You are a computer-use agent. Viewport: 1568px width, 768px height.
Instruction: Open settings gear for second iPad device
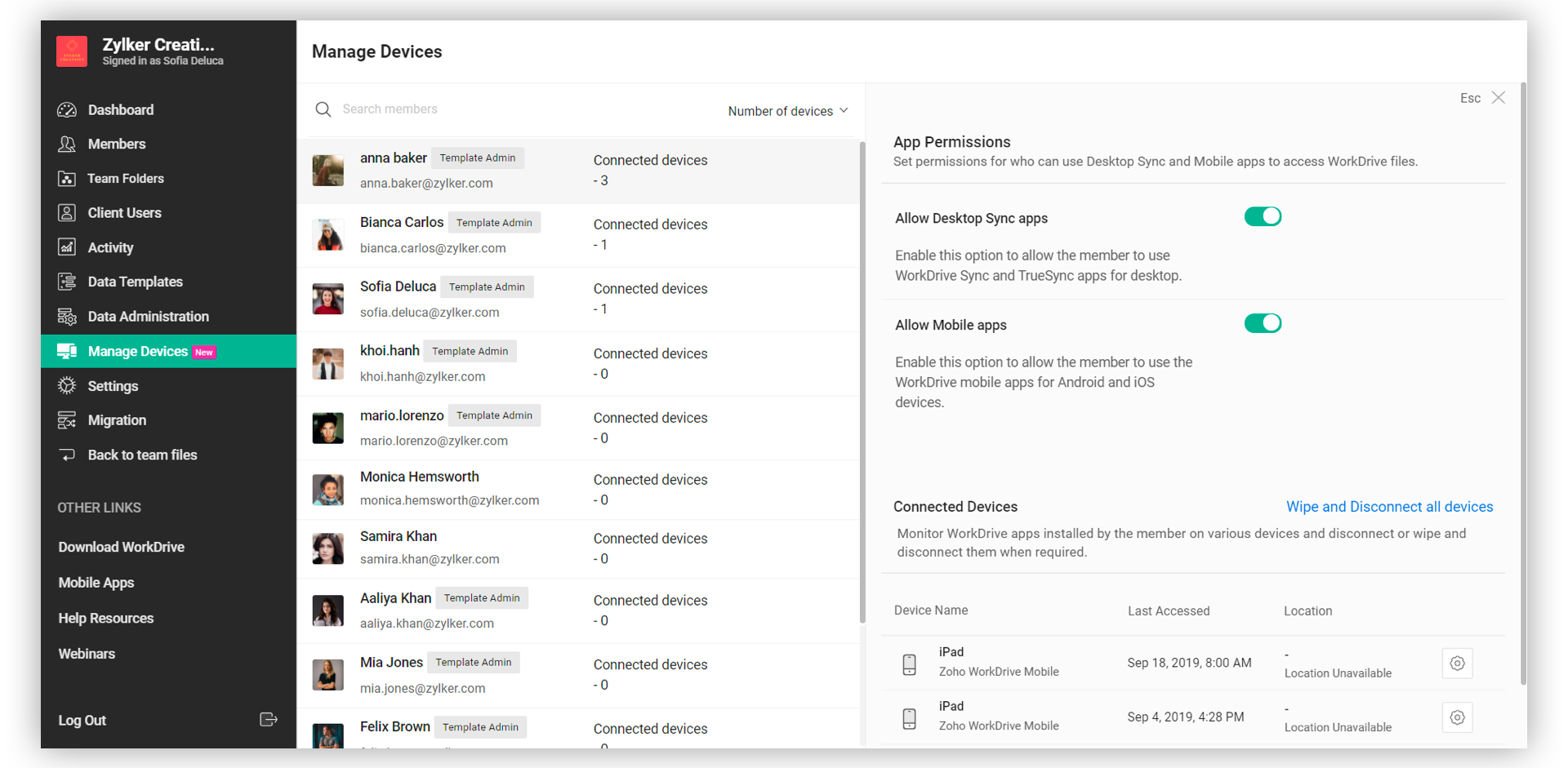point(1457,717)
